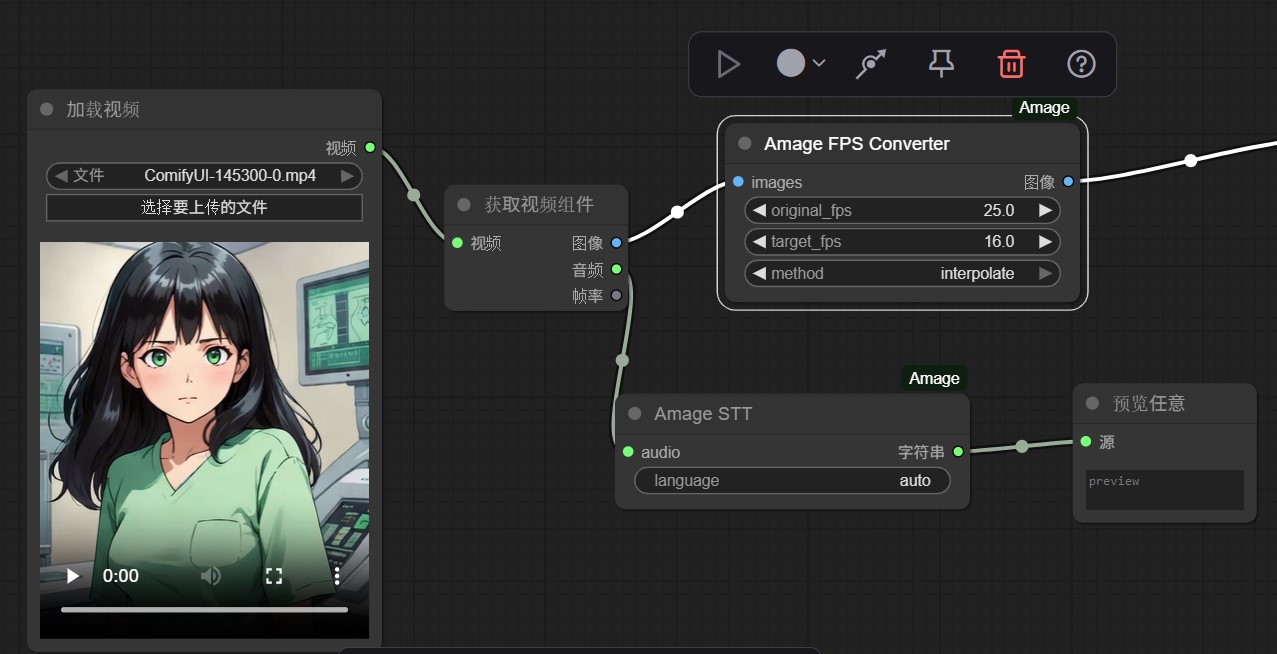Viewport: 1277px width, 654px height.
Task: Click the 获取视频组件 node title
Action: [539, 204]
